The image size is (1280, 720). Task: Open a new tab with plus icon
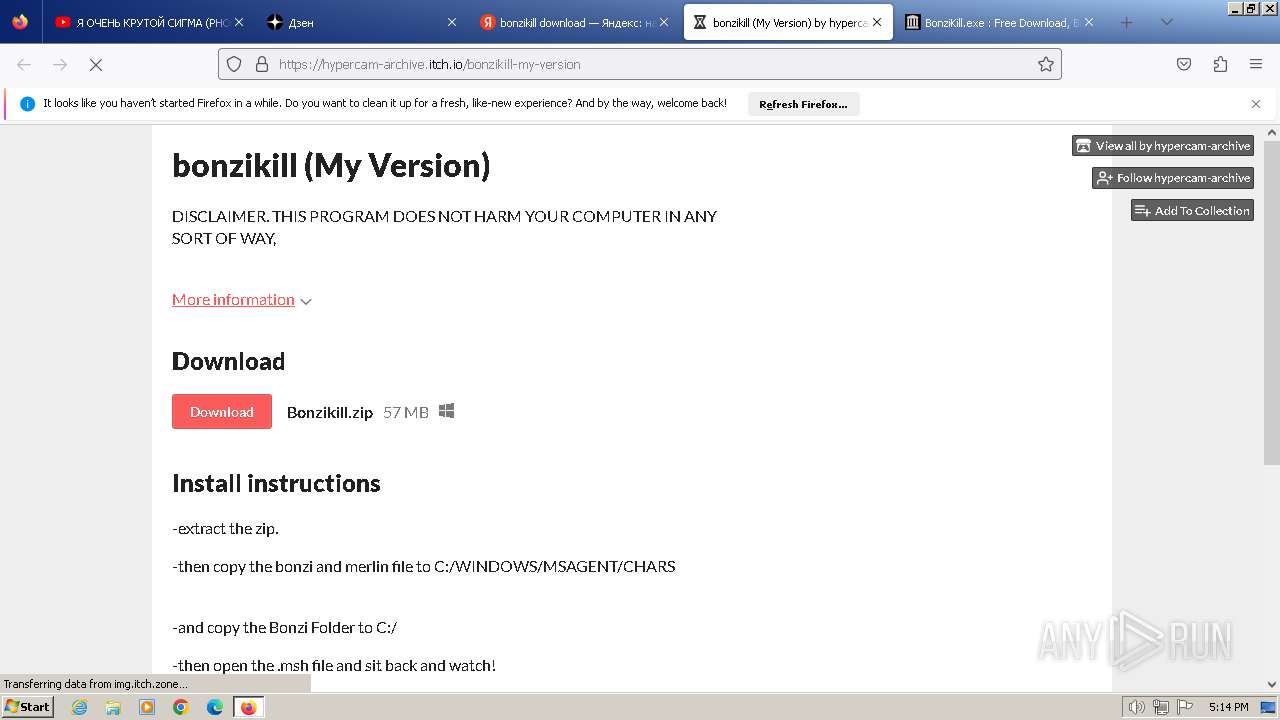pos(1126,22)
